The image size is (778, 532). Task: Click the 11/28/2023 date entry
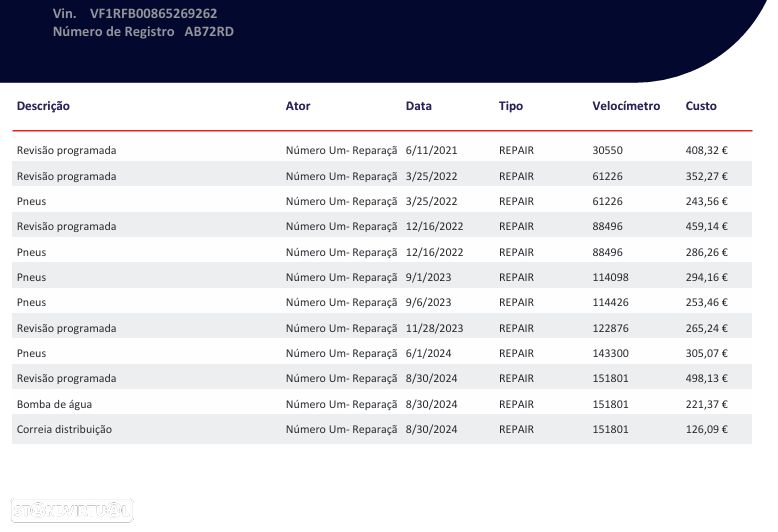pyautogui.click(x=435, y=328)
